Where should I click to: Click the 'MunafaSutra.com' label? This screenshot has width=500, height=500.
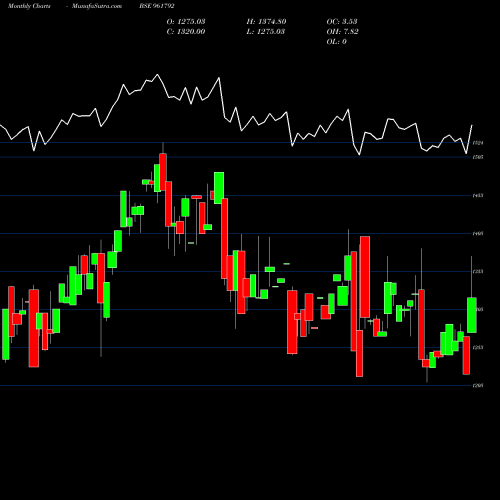pyautogui.click(x=97, y=6)
